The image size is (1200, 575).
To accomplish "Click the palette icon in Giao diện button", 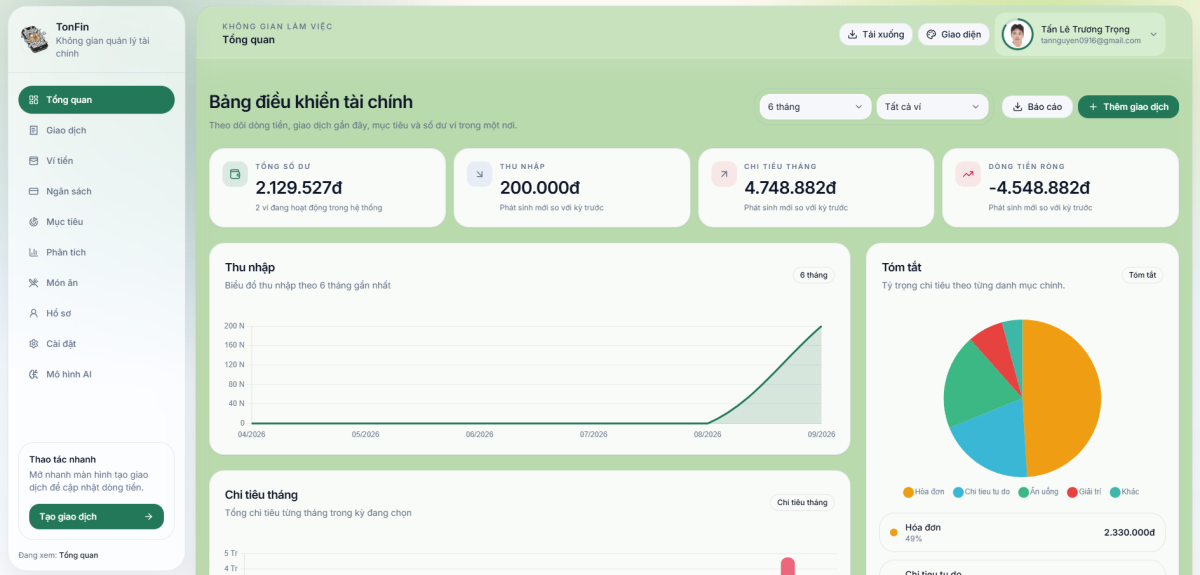I will tap(931, 34).
